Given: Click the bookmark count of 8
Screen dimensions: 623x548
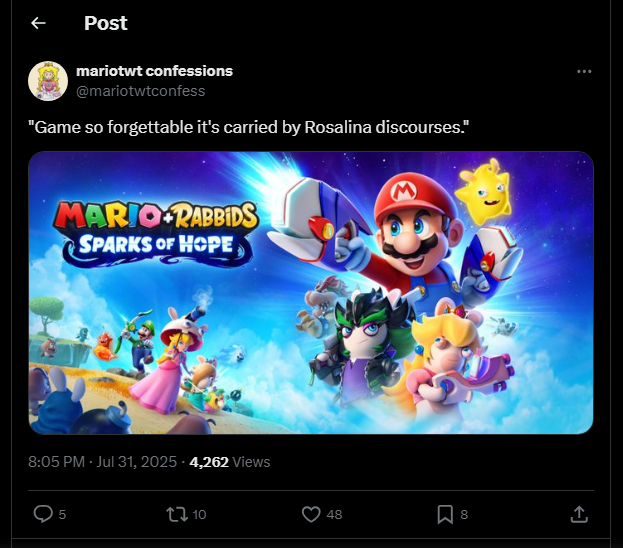Looking at the screenshot, I should pos(464,514).
